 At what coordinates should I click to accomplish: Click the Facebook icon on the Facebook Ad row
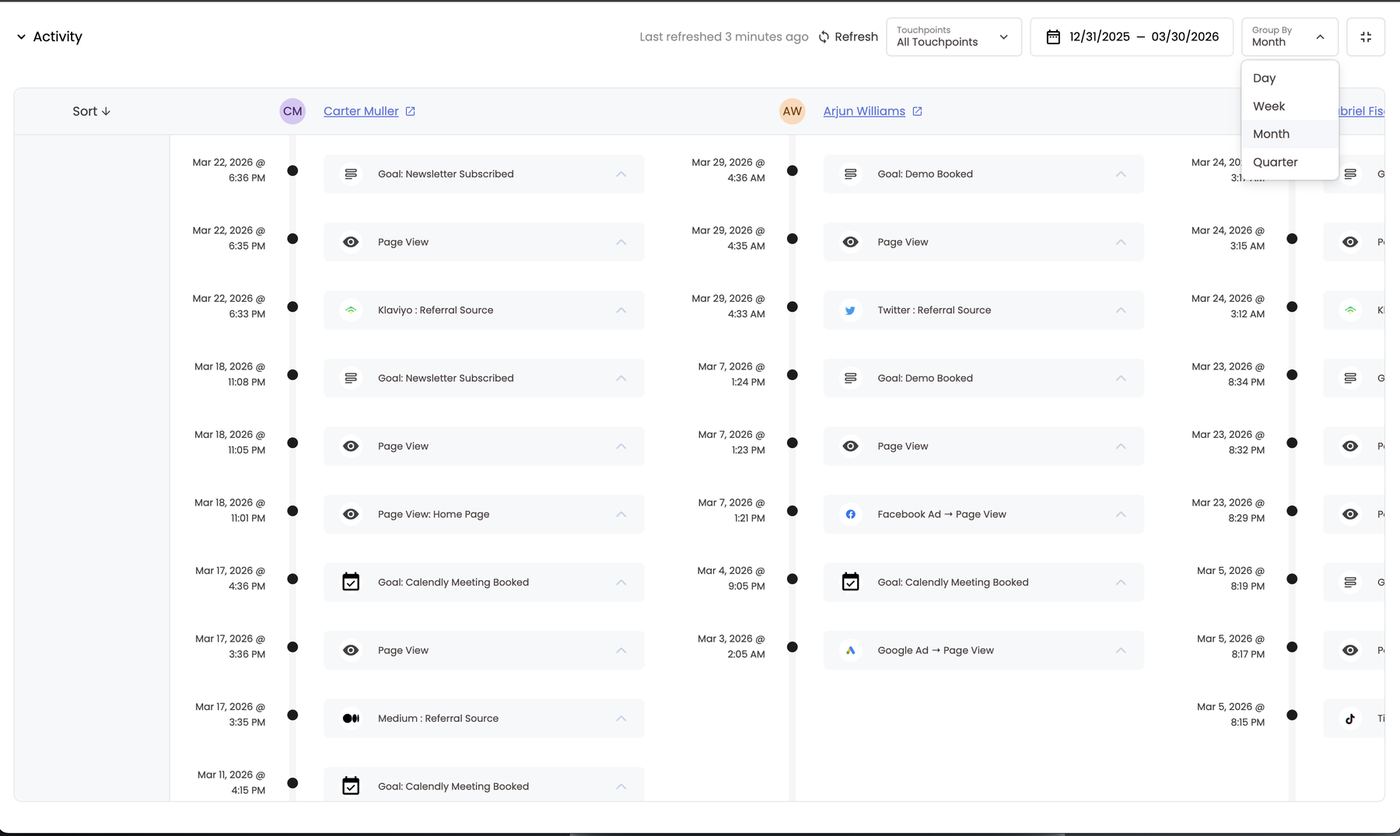click(x=850, y=514)
